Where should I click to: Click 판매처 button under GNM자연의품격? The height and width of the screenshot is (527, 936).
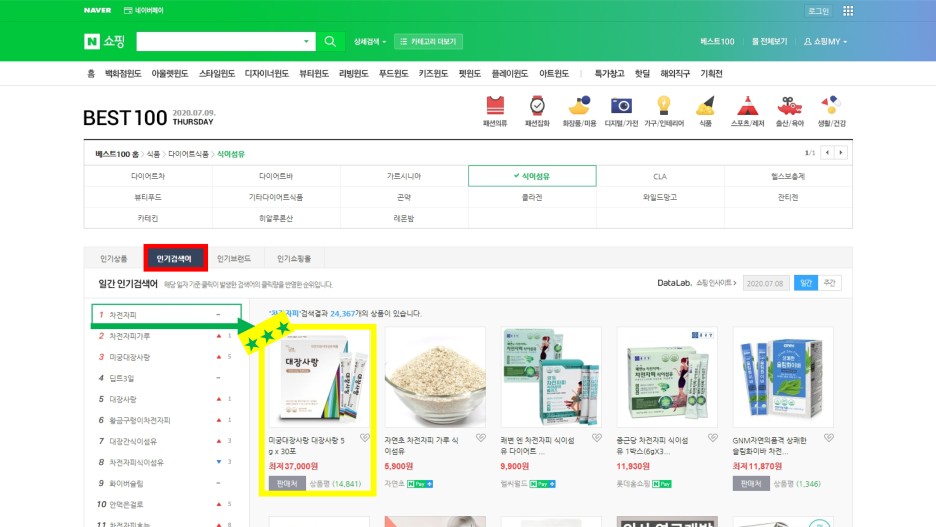(x=751, y=483)
